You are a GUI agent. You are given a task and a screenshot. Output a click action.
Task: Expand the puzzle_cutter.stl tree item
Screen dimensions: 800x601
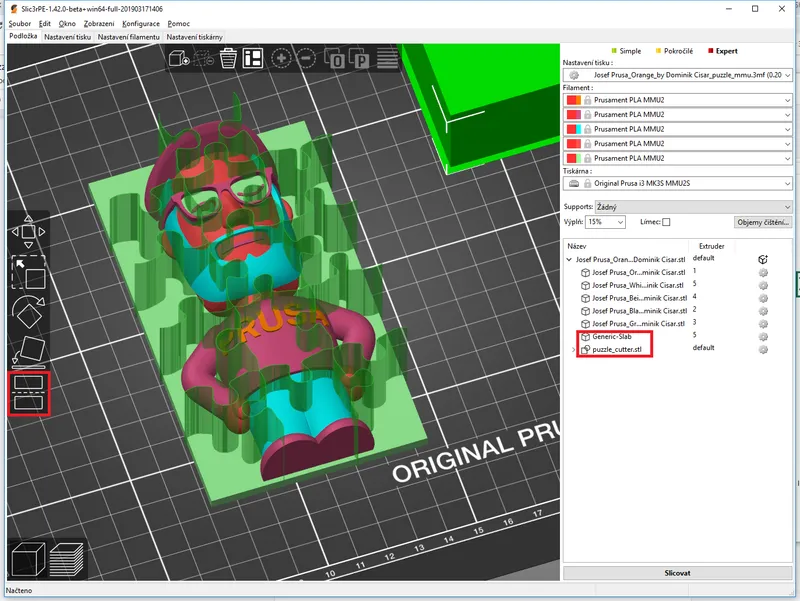point(573,349)
